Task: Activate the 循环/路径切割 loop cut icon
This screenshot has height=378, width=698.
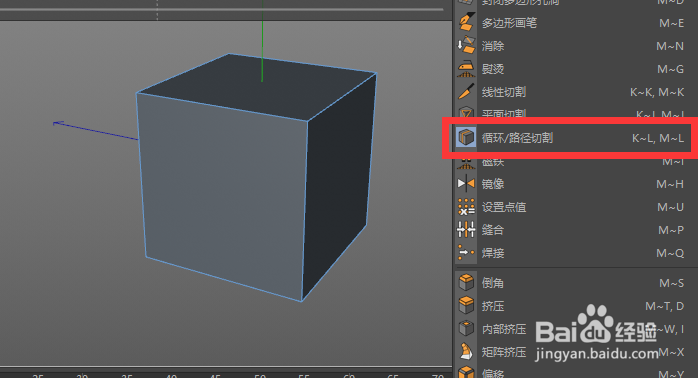Action: pos(466,138)
